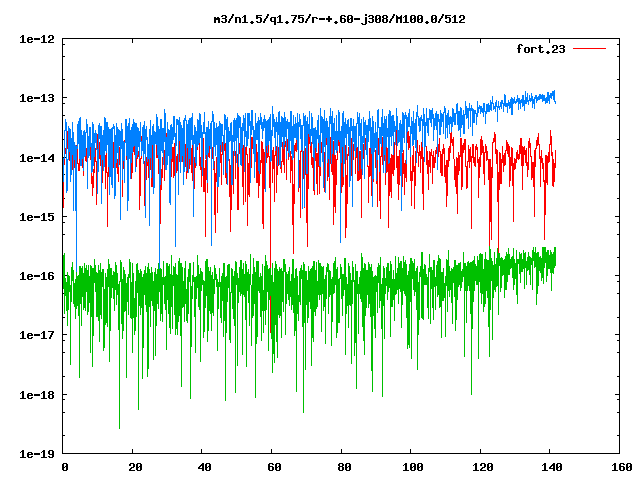Click the 100 x-axis label
The height and width of the screenshot is (480, 640).
coord(413,467)
